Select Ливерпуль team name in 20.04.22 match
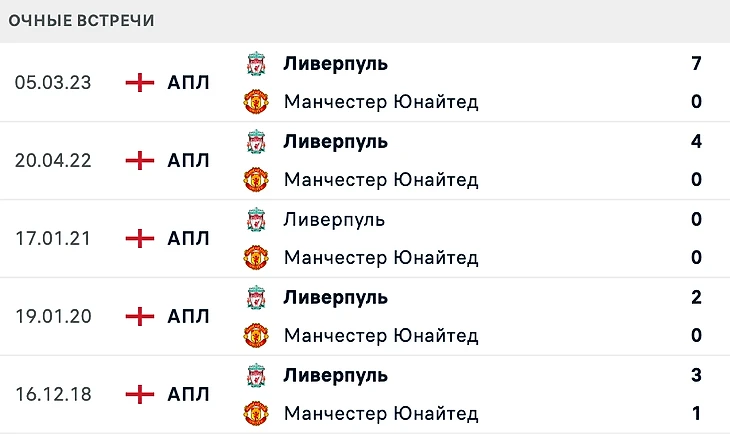The width and height of the screenshot is (730, 434). point(335,142)
